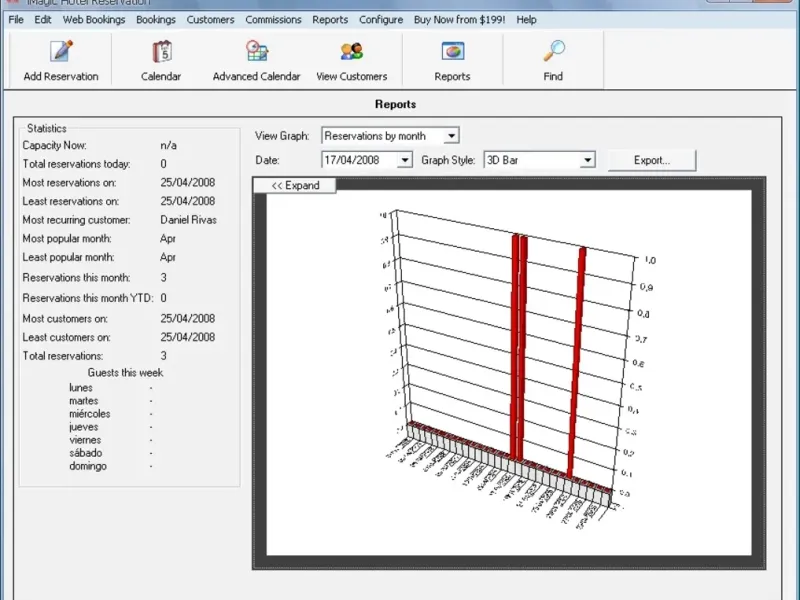
Task: Click the View Graph: label
Action: tap(282, 136)
